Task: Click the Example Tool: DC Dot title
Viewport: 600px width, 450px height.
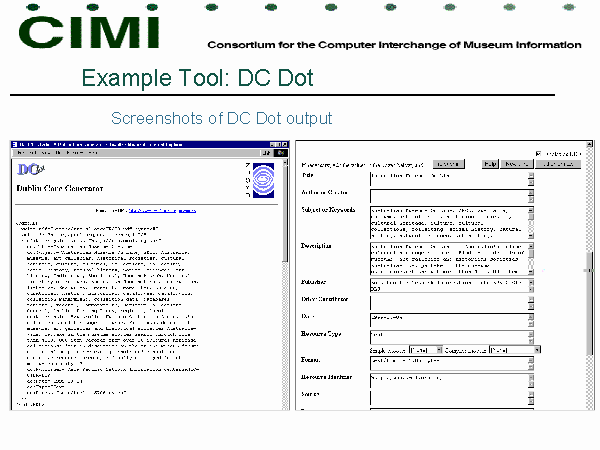Action: pos(197,78)
